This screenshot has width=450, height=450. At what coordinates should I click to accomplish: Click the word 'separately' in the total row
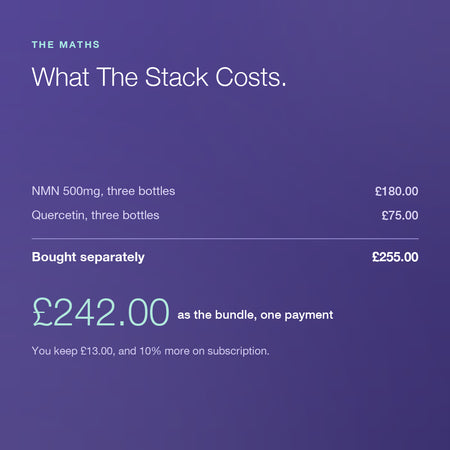pos(112,257)
